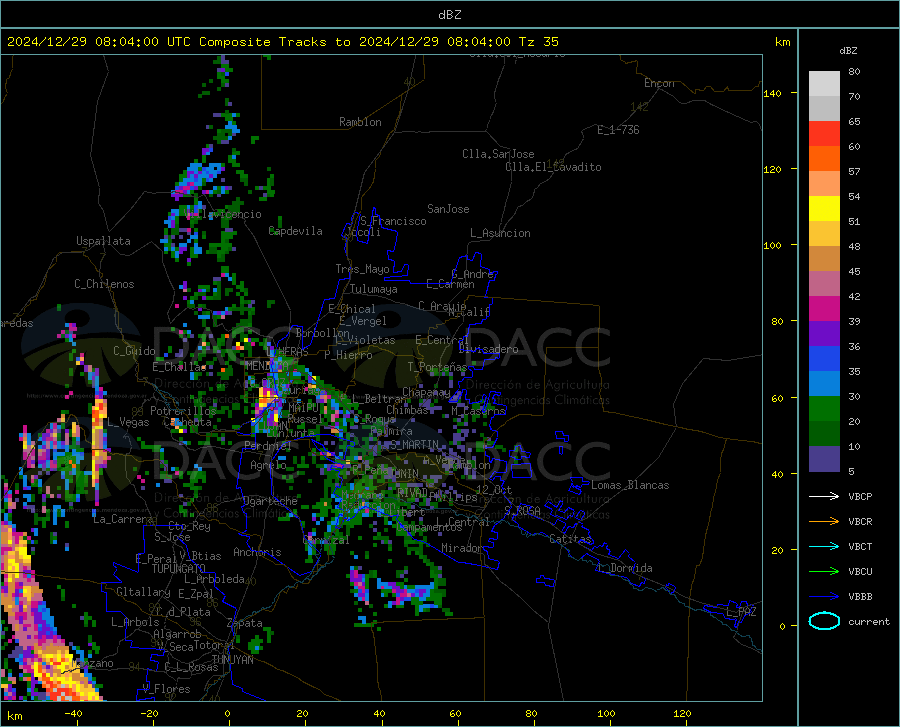900x727 pixels.
Task: Click the 'Chapanay' map label
Action: pyautogui.click(x=426, y=392)
